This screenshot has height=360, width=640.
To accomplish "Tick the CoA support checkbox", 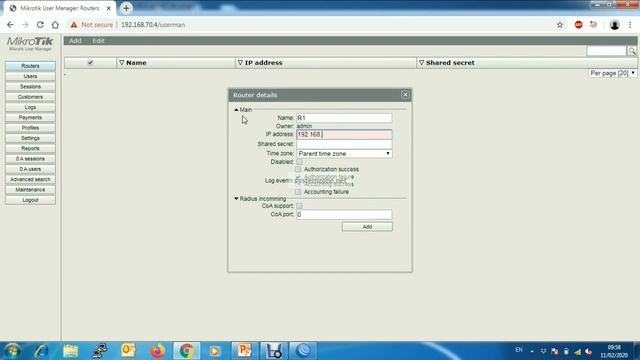I will pyautogui.click(x=299, y=206).
